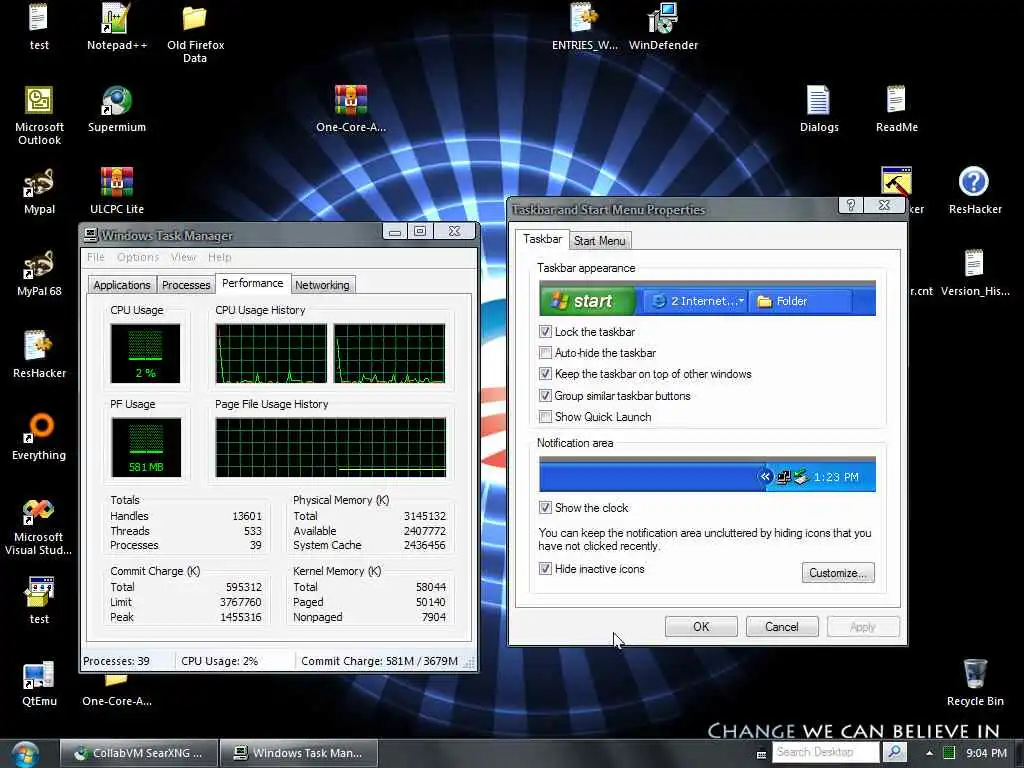The width and height of the screenshot is (1024, 768).
Task: Click the Windows Start orb
Action: tap(25, 754)
